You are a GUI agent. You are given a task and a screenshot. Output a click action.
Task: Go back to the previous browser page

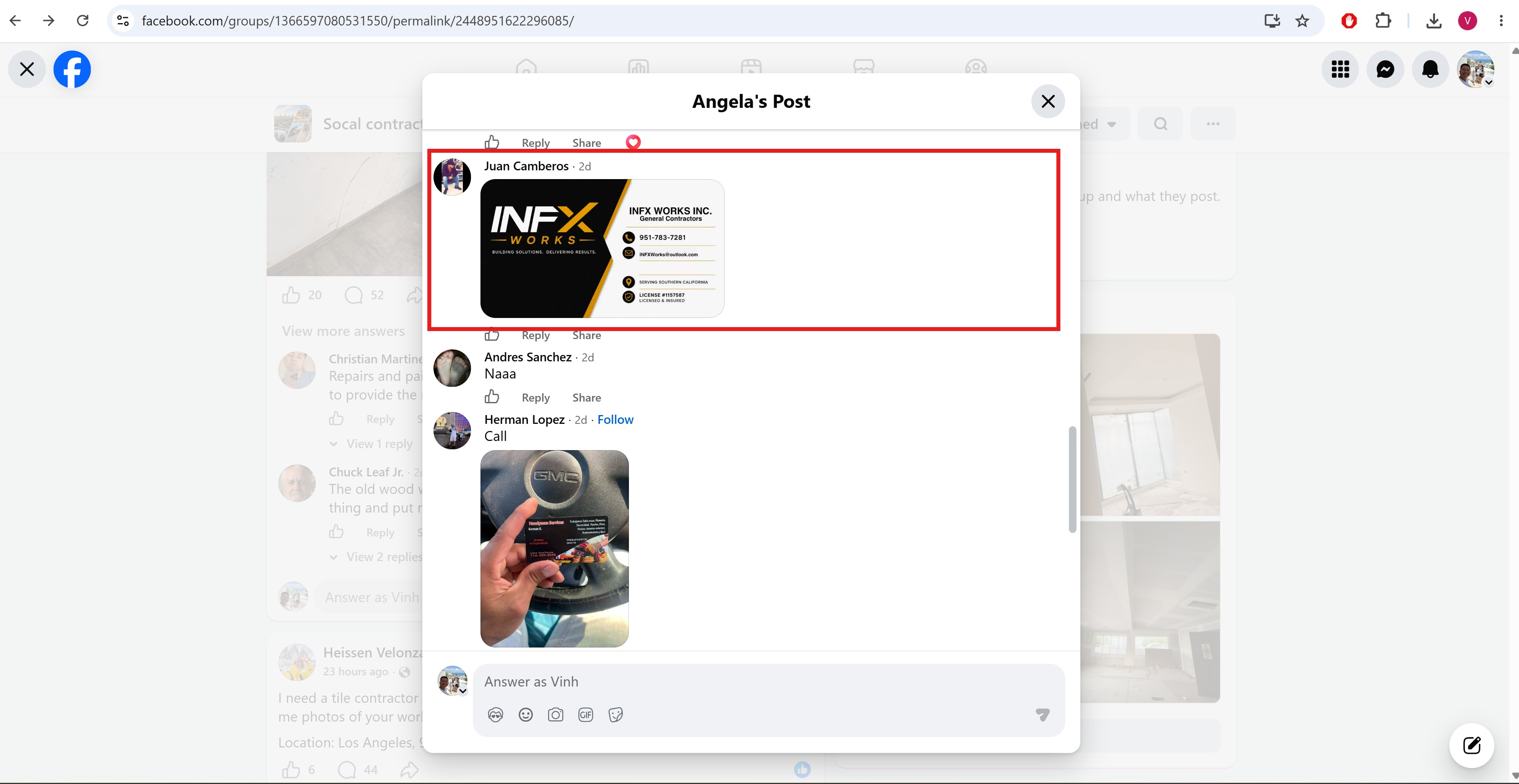coord(16,21)
